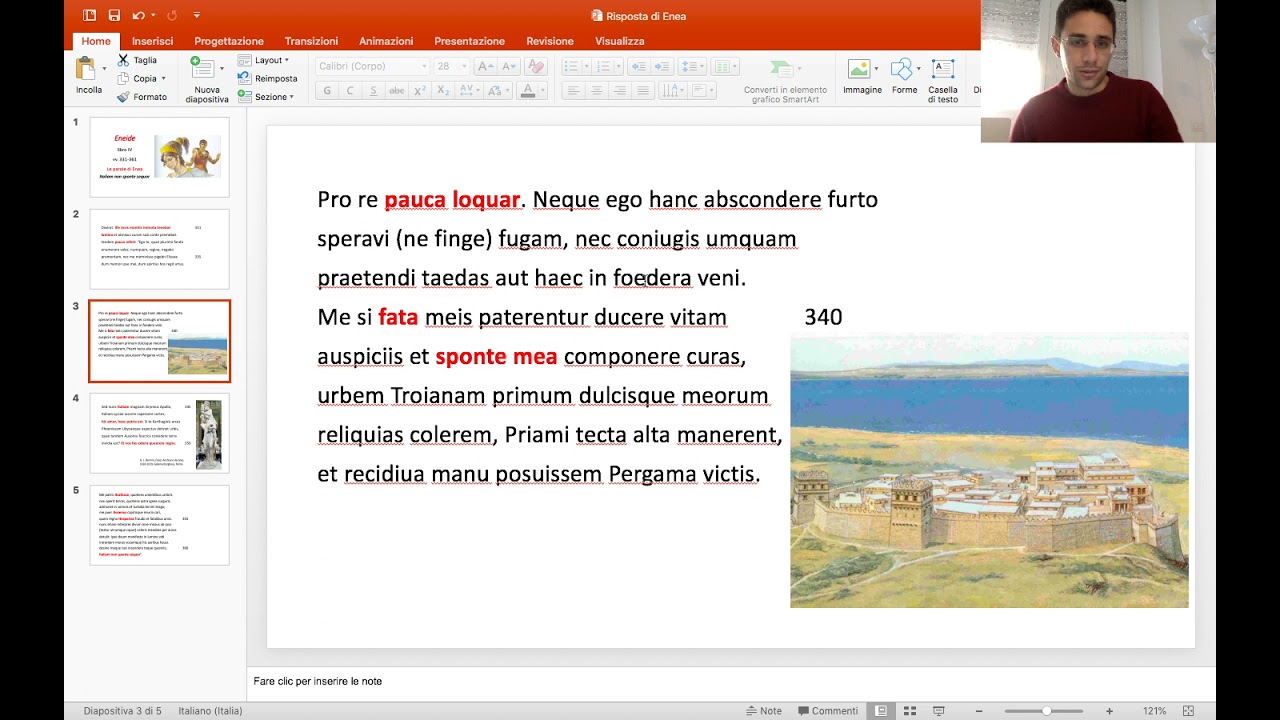1280x720 pixels.
Task: Switch to the Inserisci tab
Action: (x=152, y=41)
